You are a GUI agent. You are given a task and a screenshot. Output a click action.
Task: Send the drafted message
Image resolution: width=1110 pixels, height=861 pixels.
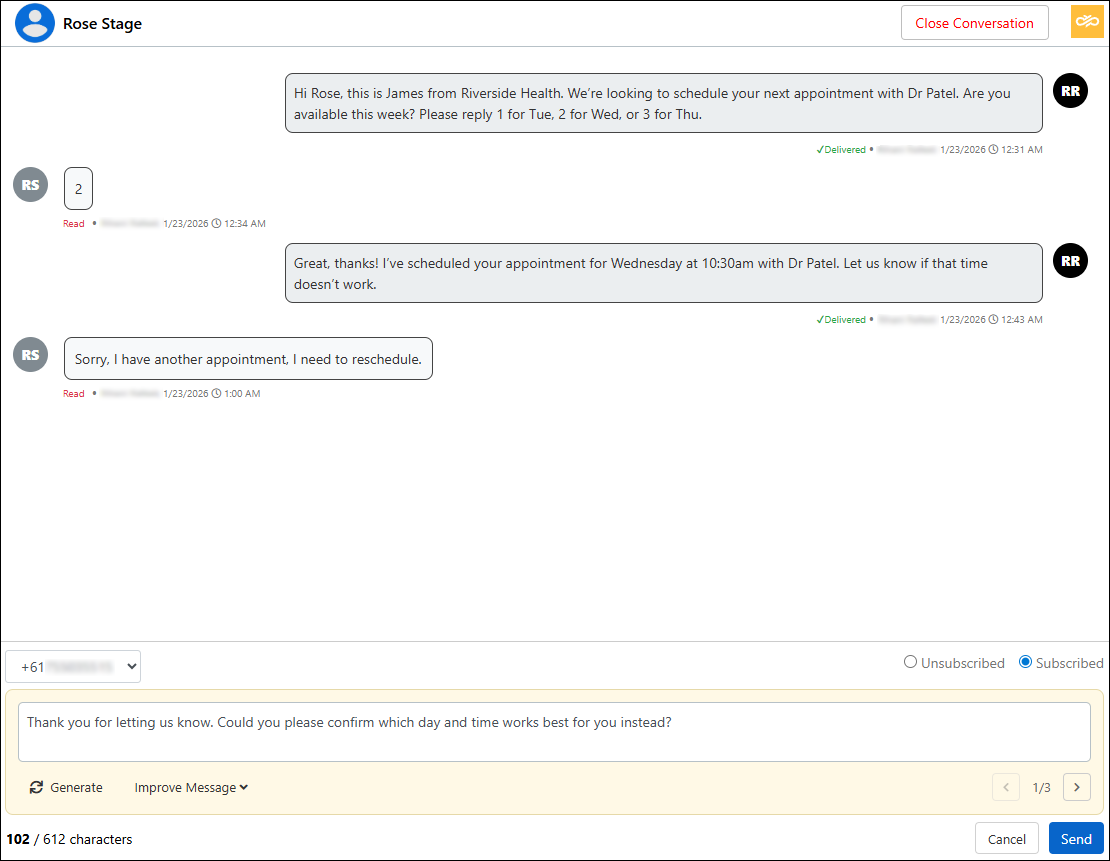click(1076, 839)
